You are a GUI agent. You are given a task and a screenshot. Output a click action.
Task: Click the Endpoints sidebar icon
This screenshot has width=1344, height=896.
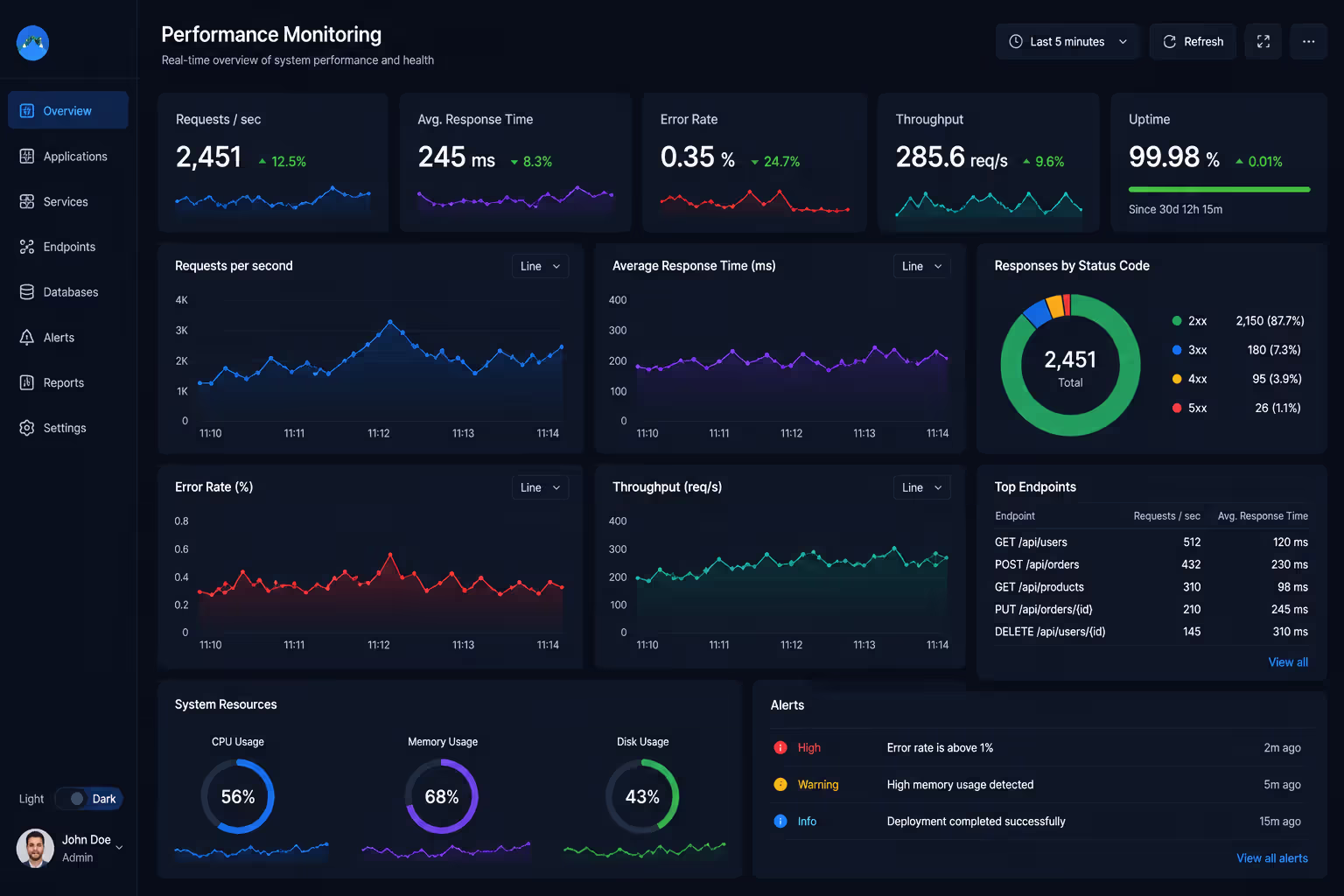(x=27, y=247)
